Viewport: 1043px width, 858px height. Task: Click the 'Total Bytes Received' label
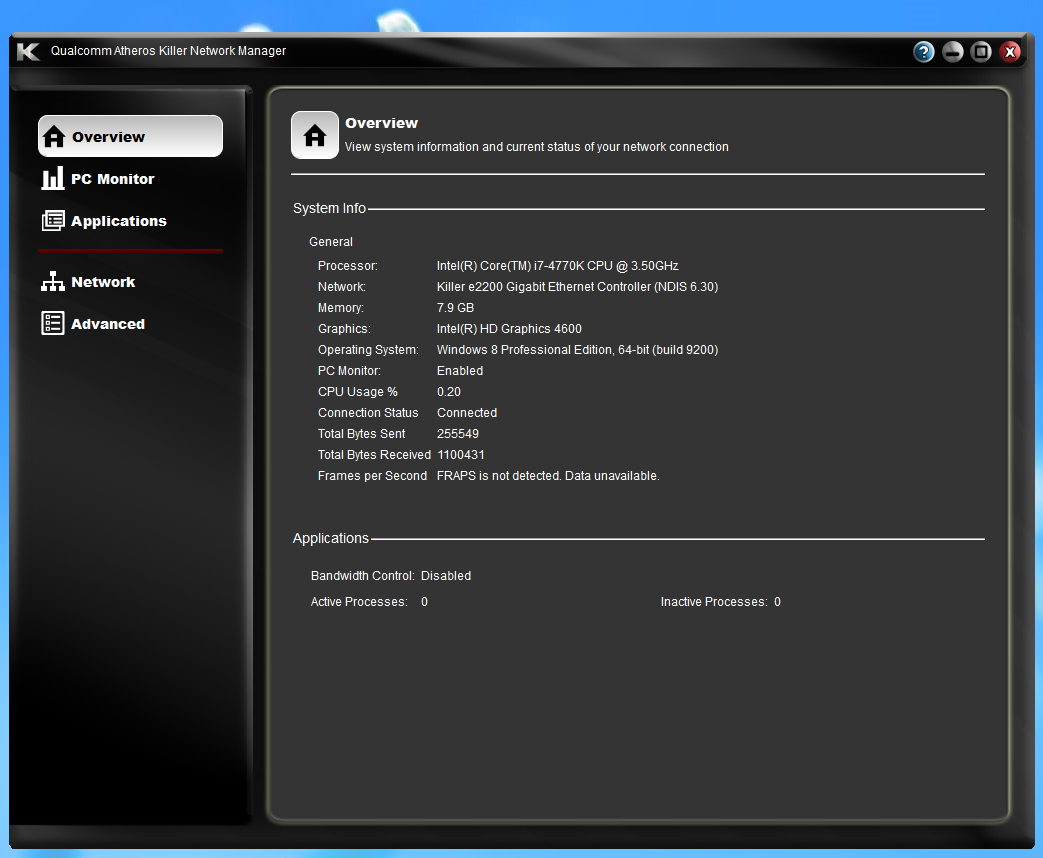coord(374,455)
